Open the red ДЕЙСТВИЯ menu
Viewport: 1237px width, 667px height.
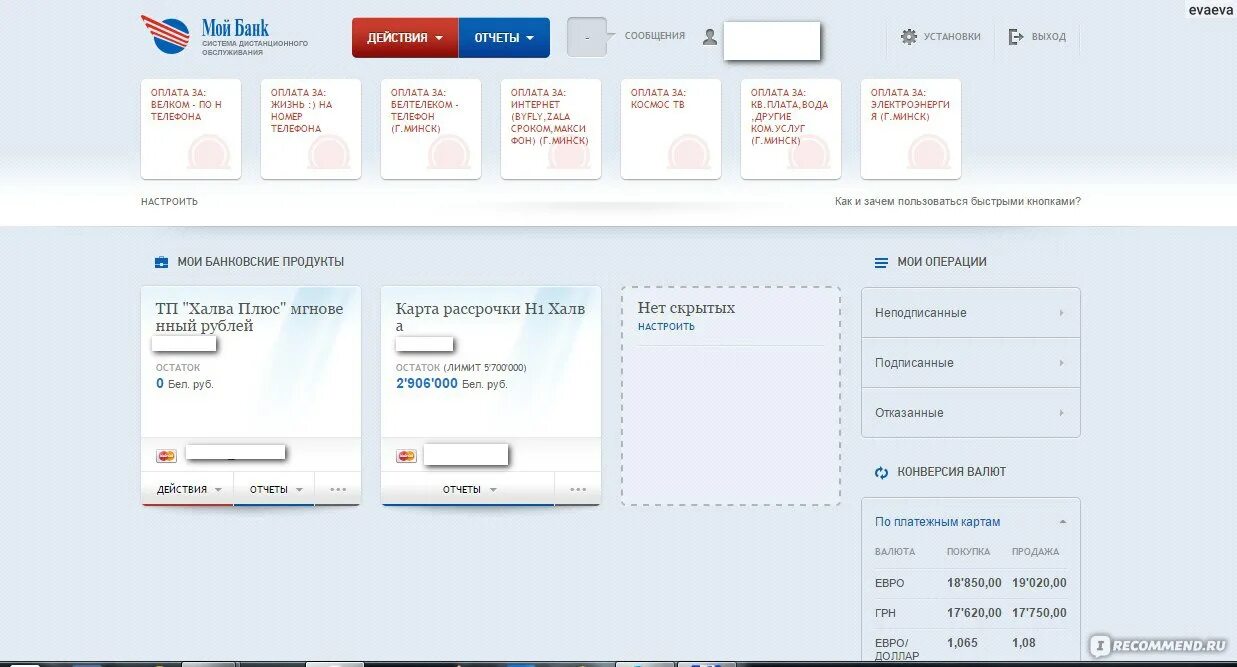[x=404, y=36]
